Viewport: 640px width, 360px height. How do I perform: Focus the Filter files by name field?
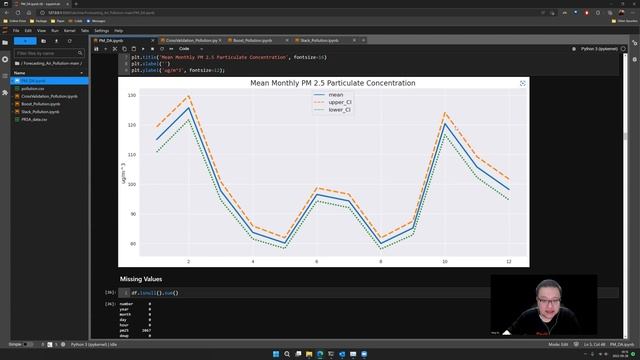49,53
